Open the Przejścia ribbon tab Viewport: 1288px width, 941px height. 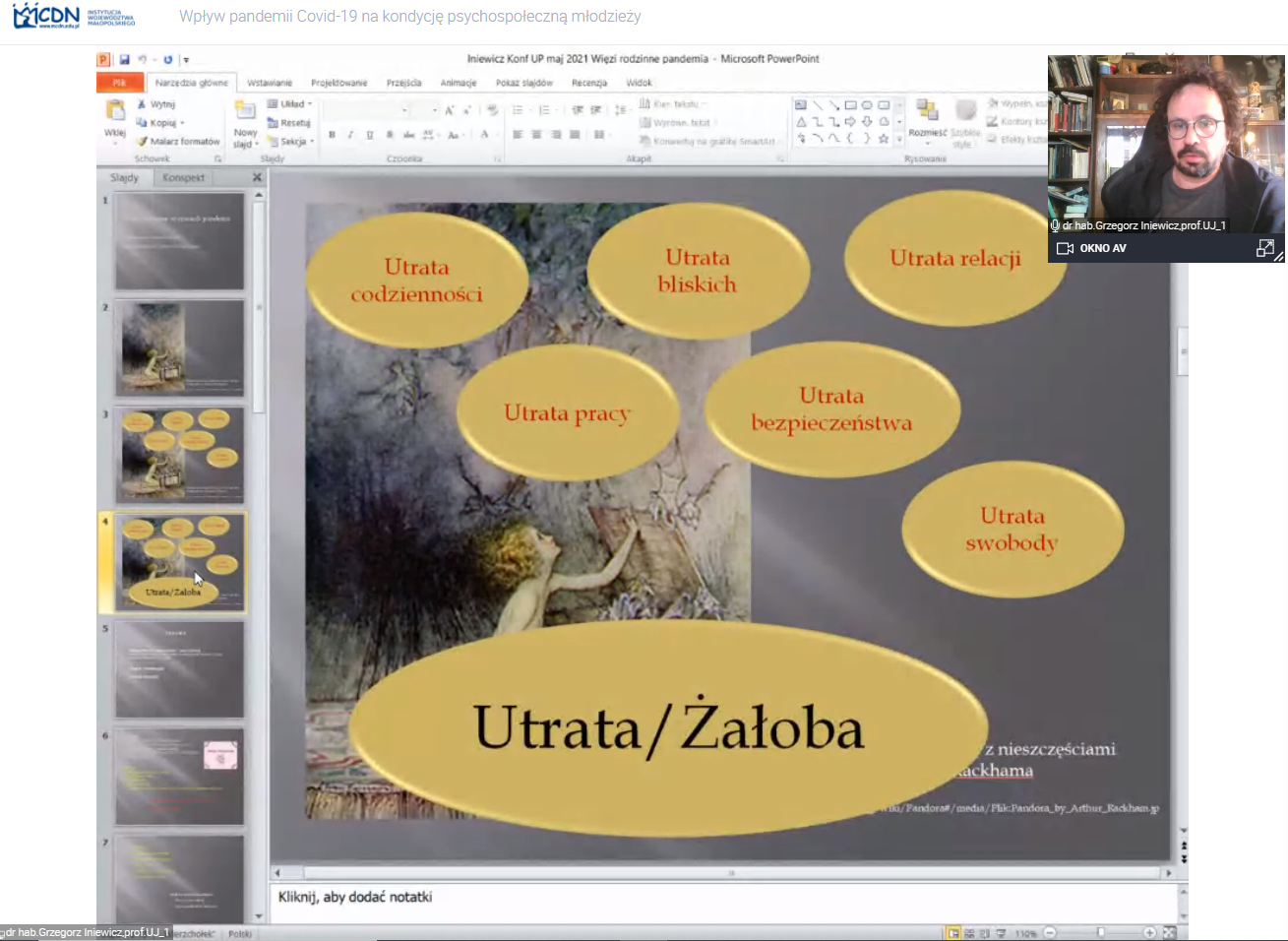point(404,83)
